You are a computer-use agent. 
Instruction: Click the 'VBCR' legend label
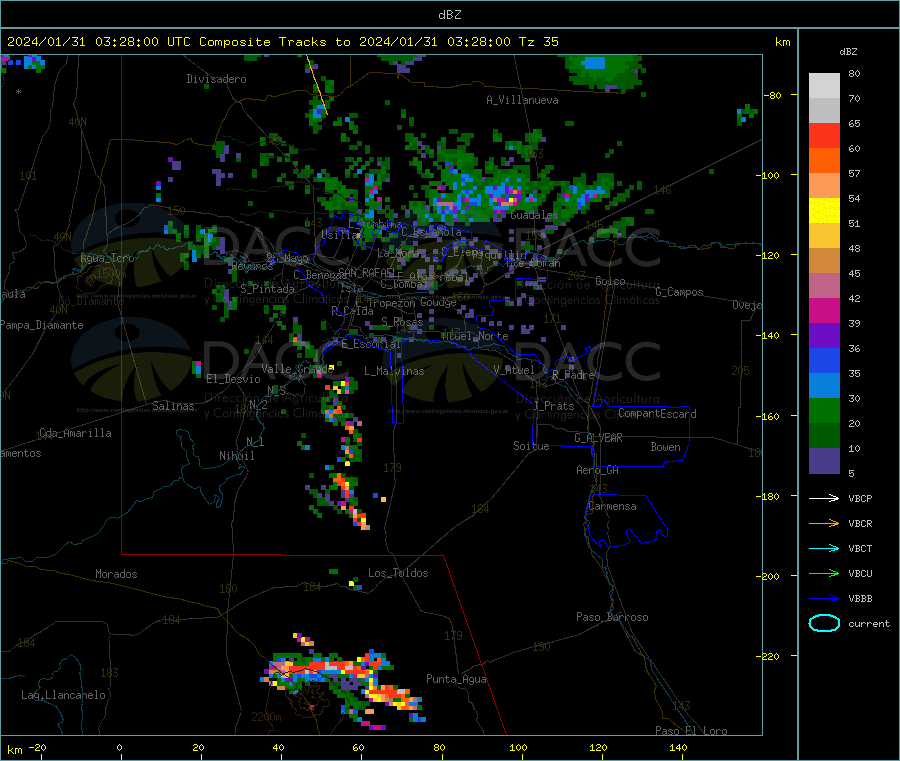tap(860, 523)
